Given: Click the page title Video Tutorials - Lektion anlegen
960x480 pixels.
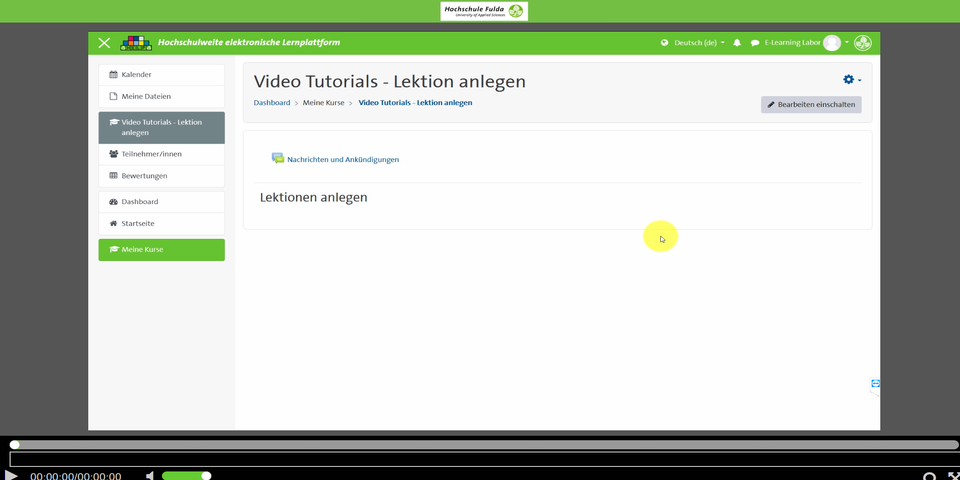Looking at the screenshot, I should tap(389, 82).
